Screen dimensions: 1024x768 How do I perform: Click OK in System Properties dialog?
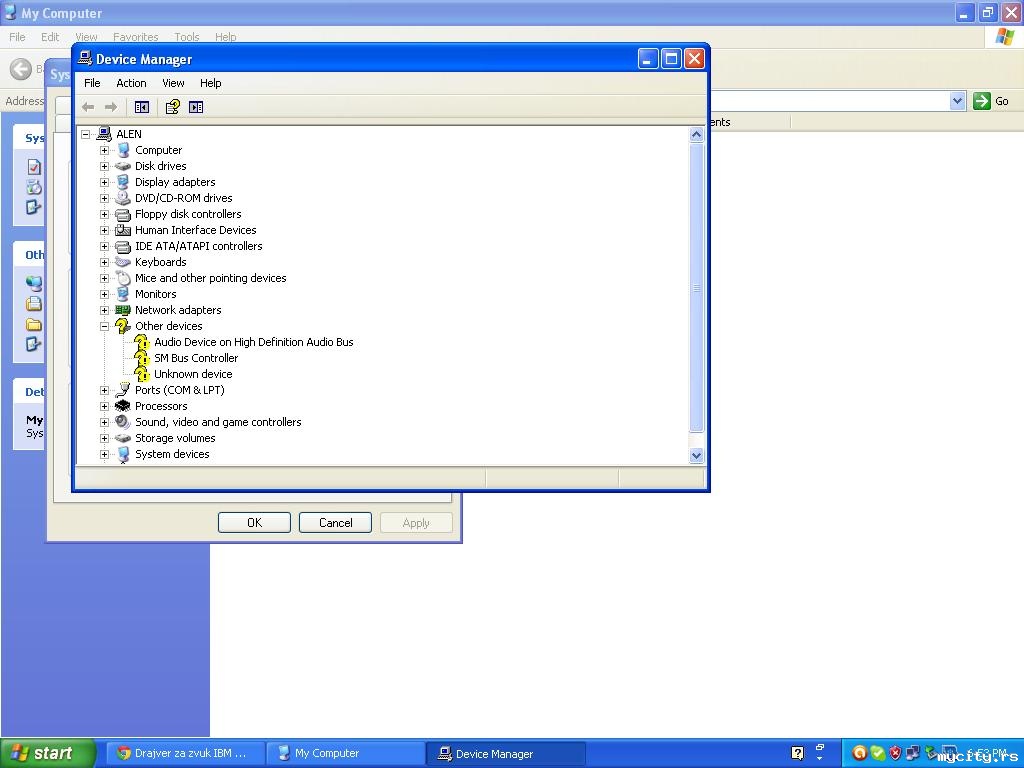point(254,522)
